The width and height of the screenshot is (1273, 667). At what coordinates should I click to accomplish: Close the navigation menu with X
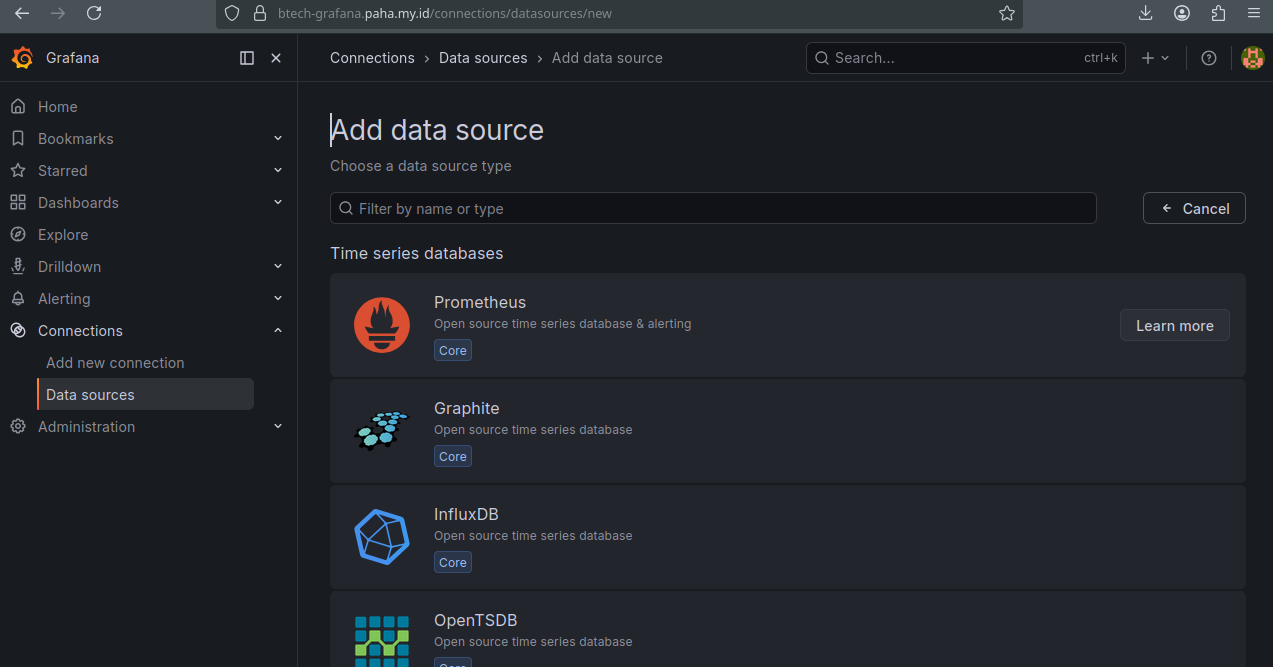(276, 58)
